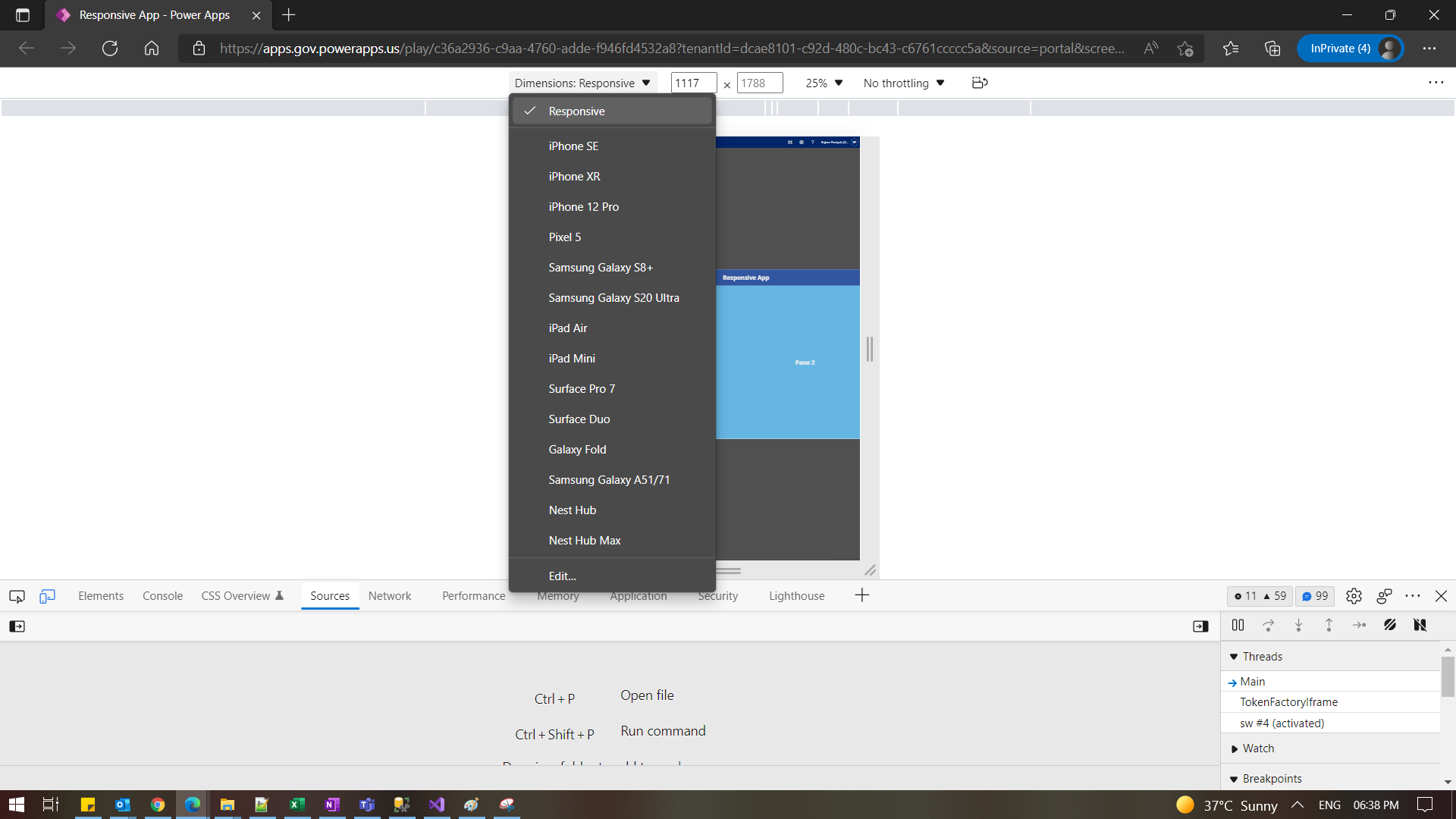Click the viewport width input field
Viewport: 1456px width, 819px height.
[x=692, y=83]
